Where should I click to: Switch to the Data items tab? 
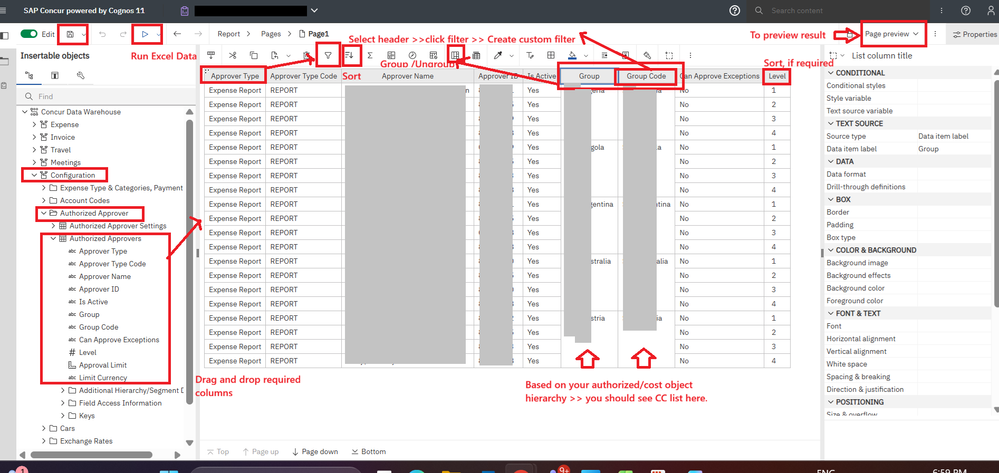click(55, 75)
